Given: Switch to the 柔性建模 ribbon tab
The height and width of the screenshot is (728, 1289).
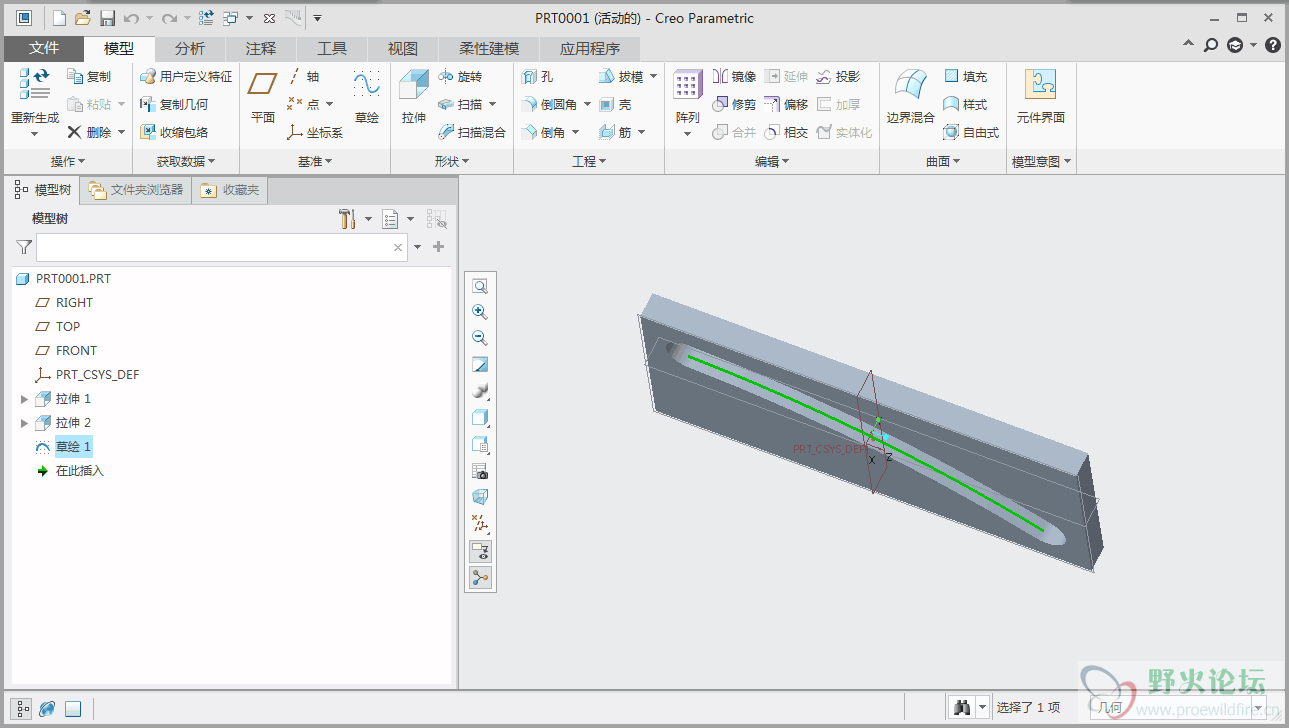Looking at the screenshot, I should [489, 48].
